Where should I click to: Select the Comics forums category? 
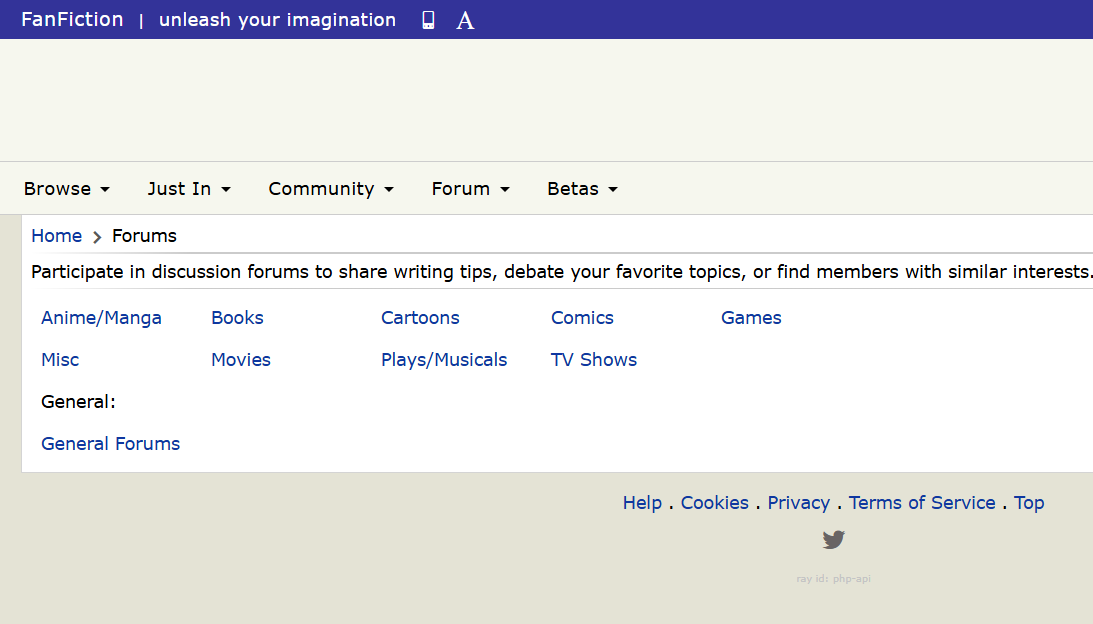point(582,318)
